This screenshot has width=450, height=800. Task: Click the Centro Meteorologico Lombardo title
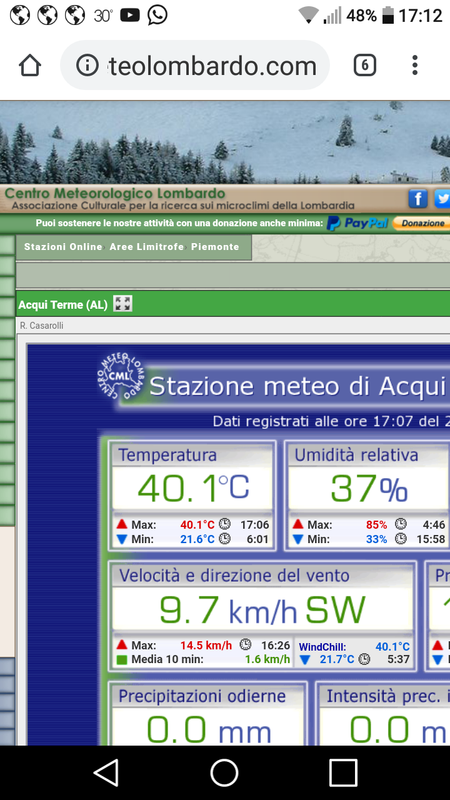tap(115, 193)
